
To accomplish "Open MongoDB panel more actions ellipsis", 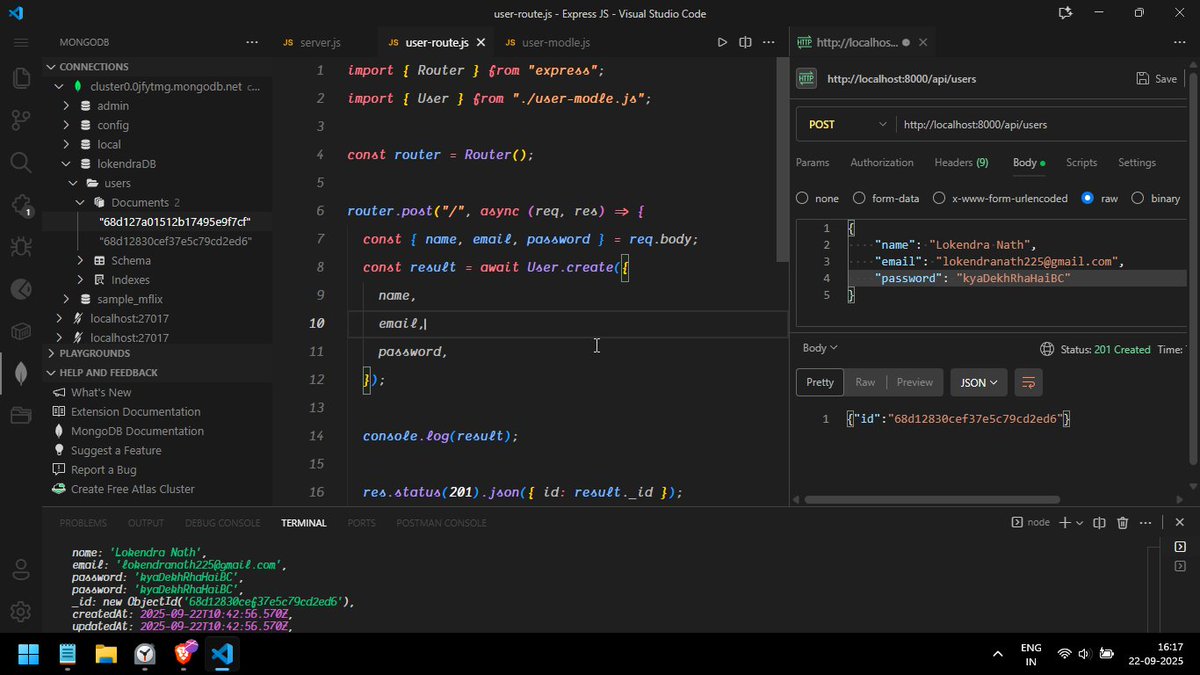I will [x=252, y=43].
